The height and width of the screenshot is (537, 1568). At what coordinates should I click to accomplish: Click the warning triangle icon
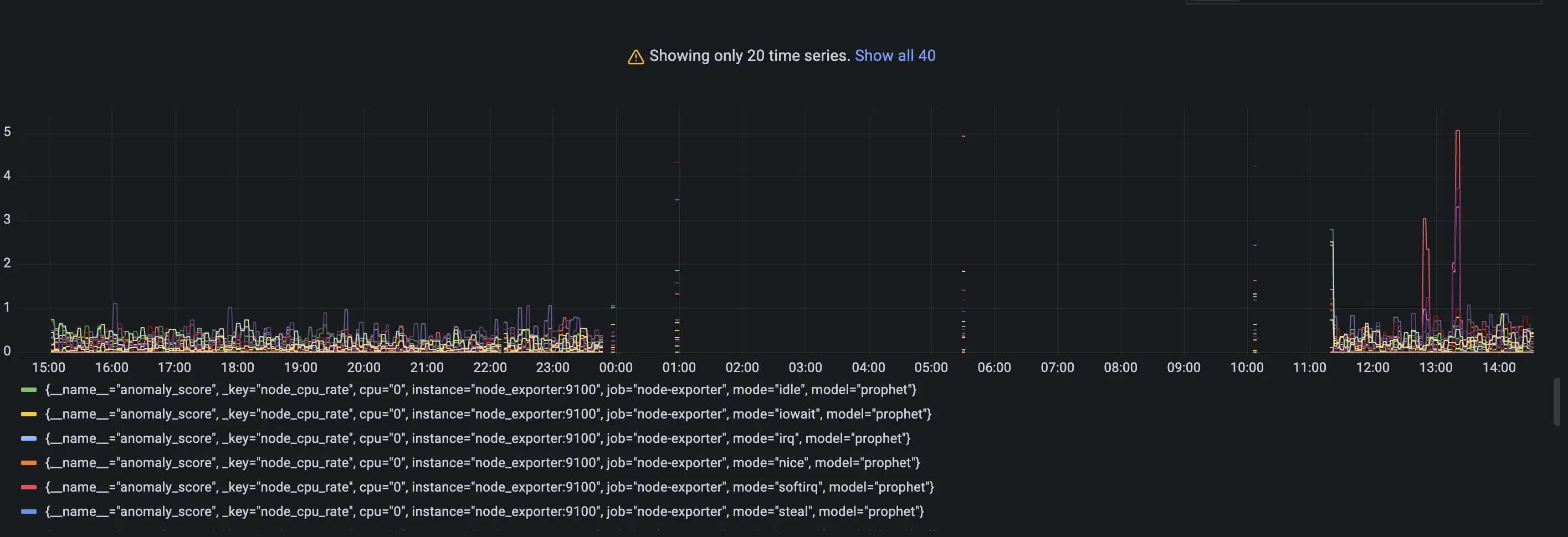coord(636,57)
